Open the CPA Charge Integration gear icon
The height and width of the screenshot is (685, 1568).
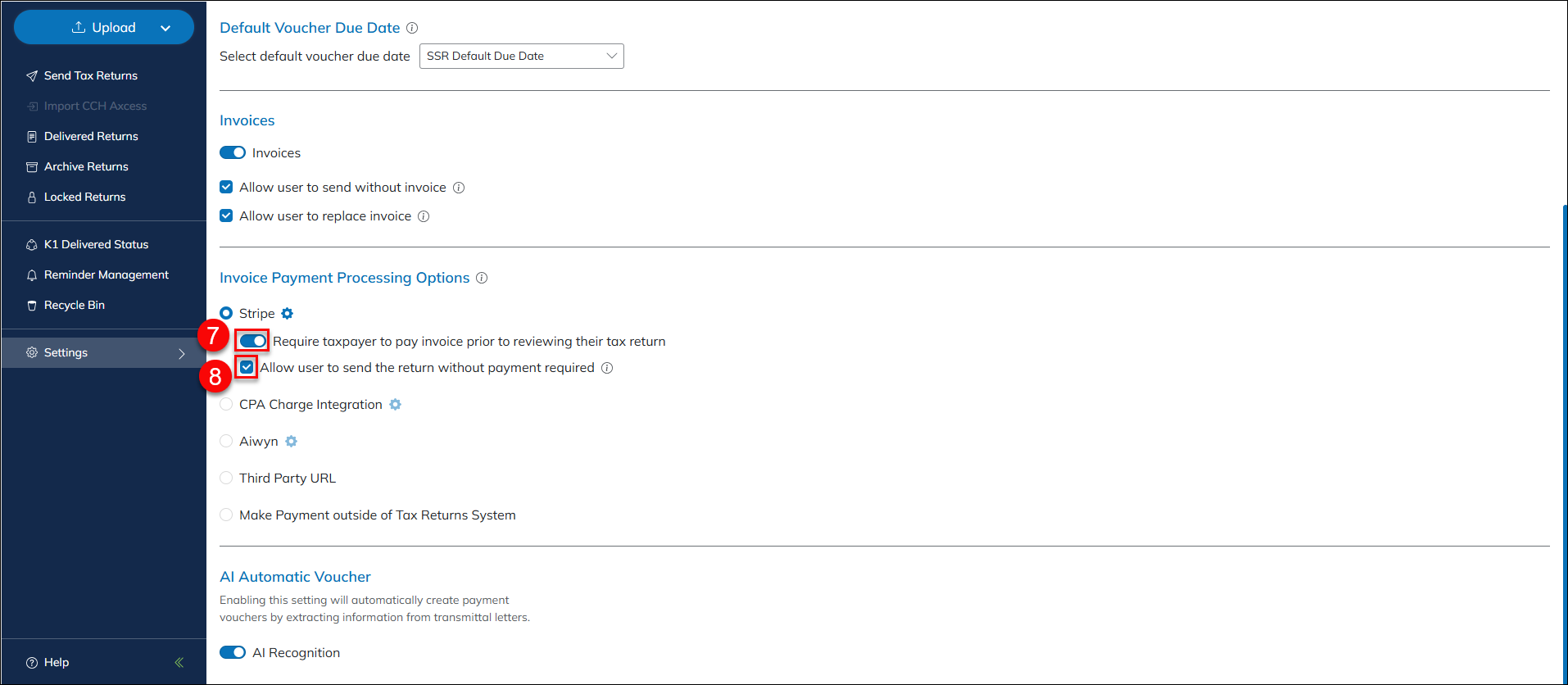point(395,405)
